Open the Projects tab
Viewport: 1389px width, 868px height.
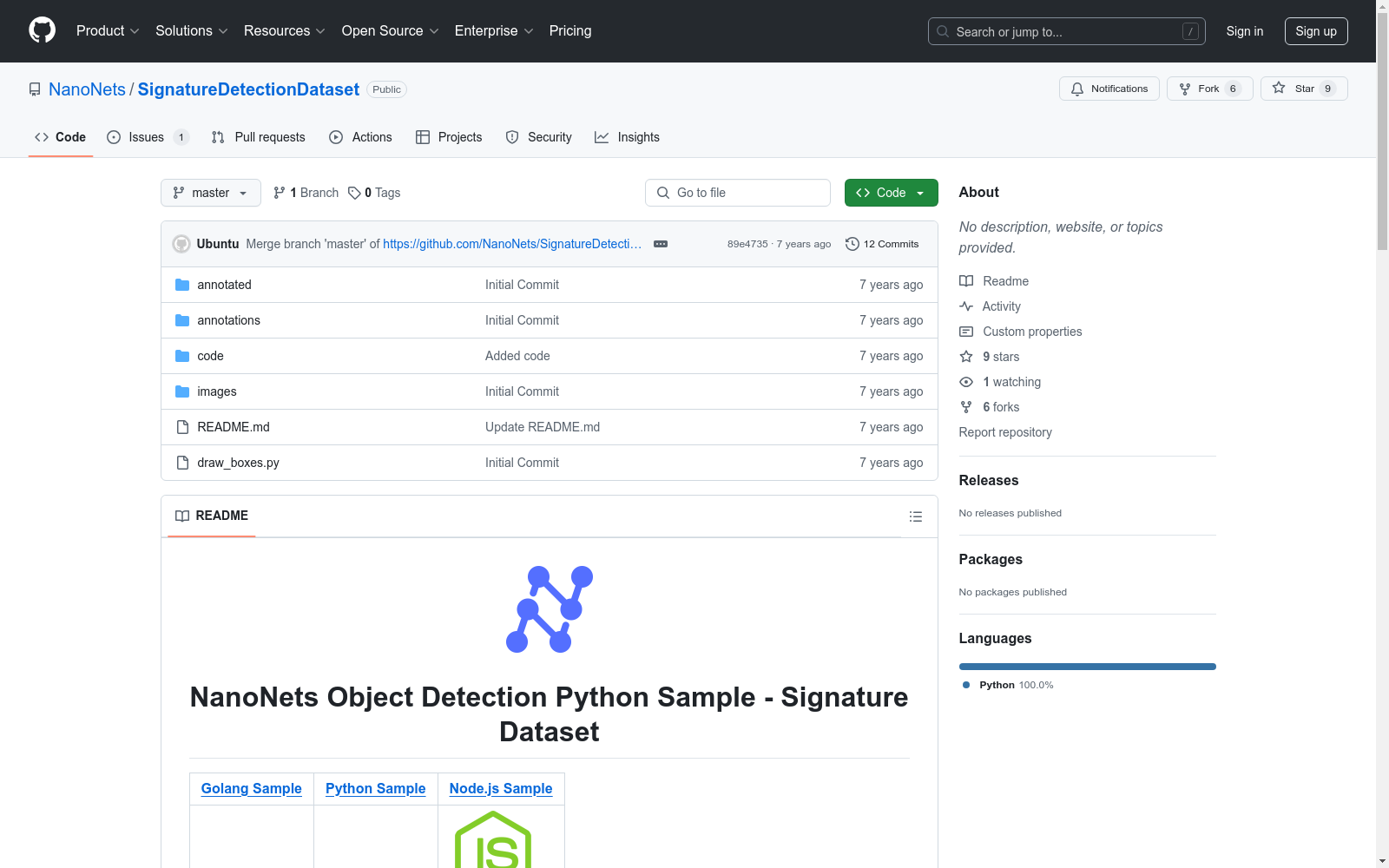[x=449, y=137]
